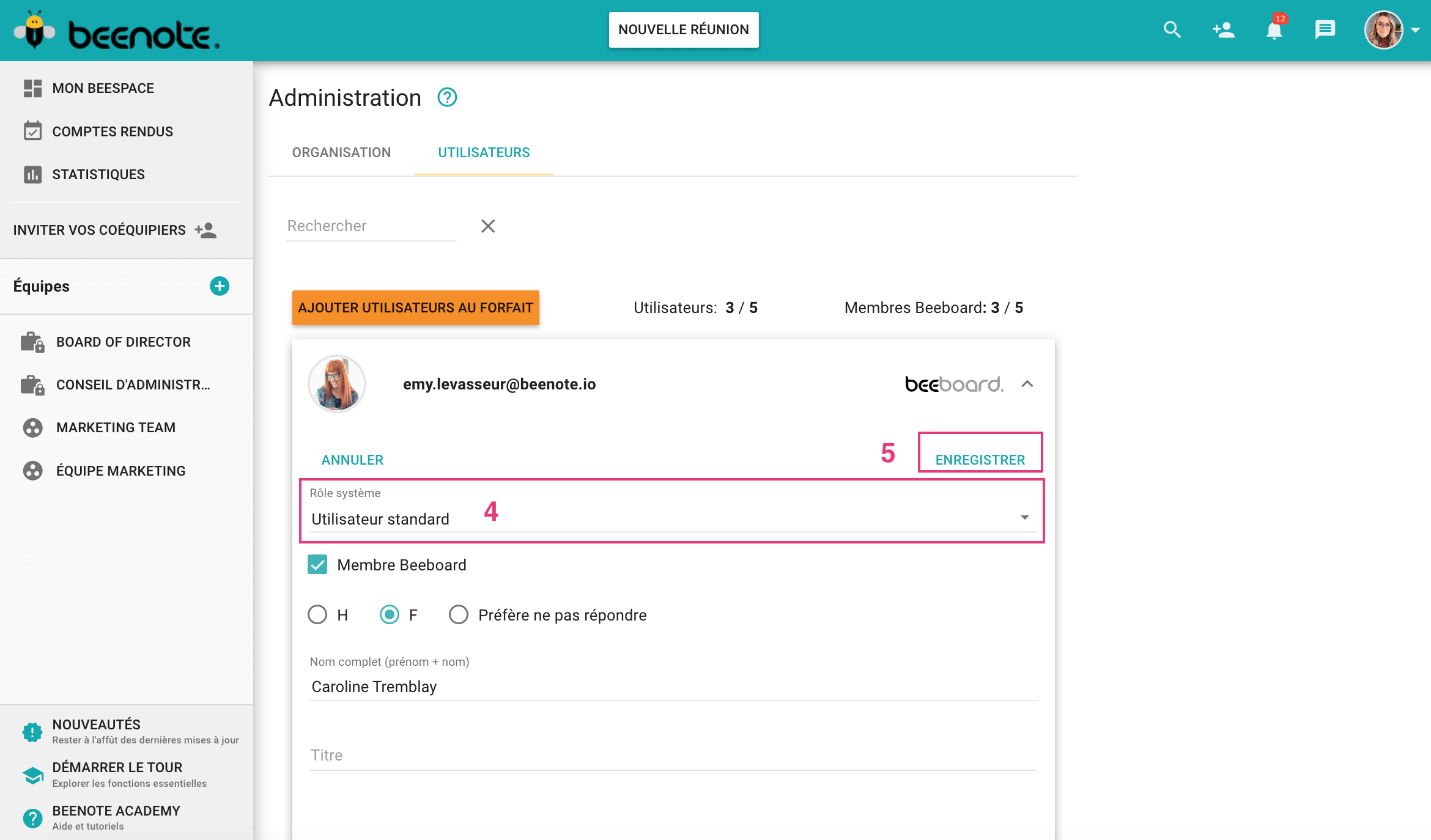Screen dimensions: 1431x840
Task: Click the user photo of emy.levasseur
Action: pyautogui.click(x=337, y=384)
